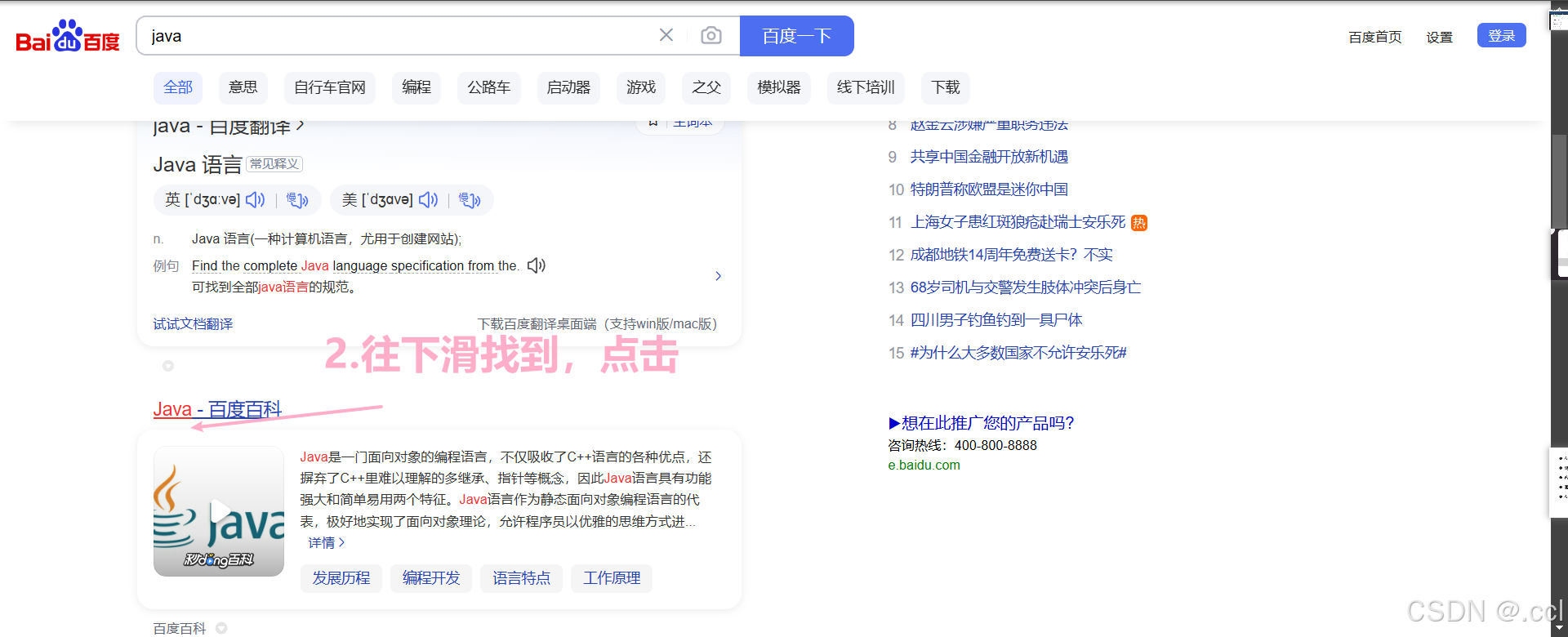Play example sentence audio speaker icon
Viewport: 1568px width, 637px height.
tap(537, 265)
